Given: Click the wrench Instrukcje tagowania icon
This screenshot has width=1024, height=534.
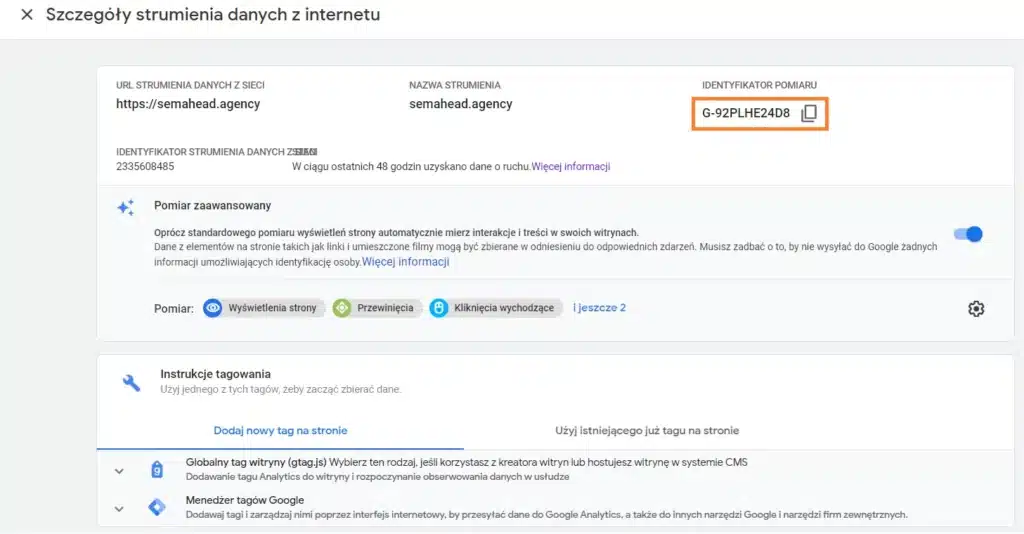Looking at the screenshot, I should pyautogui.click(x=131, y=383).
